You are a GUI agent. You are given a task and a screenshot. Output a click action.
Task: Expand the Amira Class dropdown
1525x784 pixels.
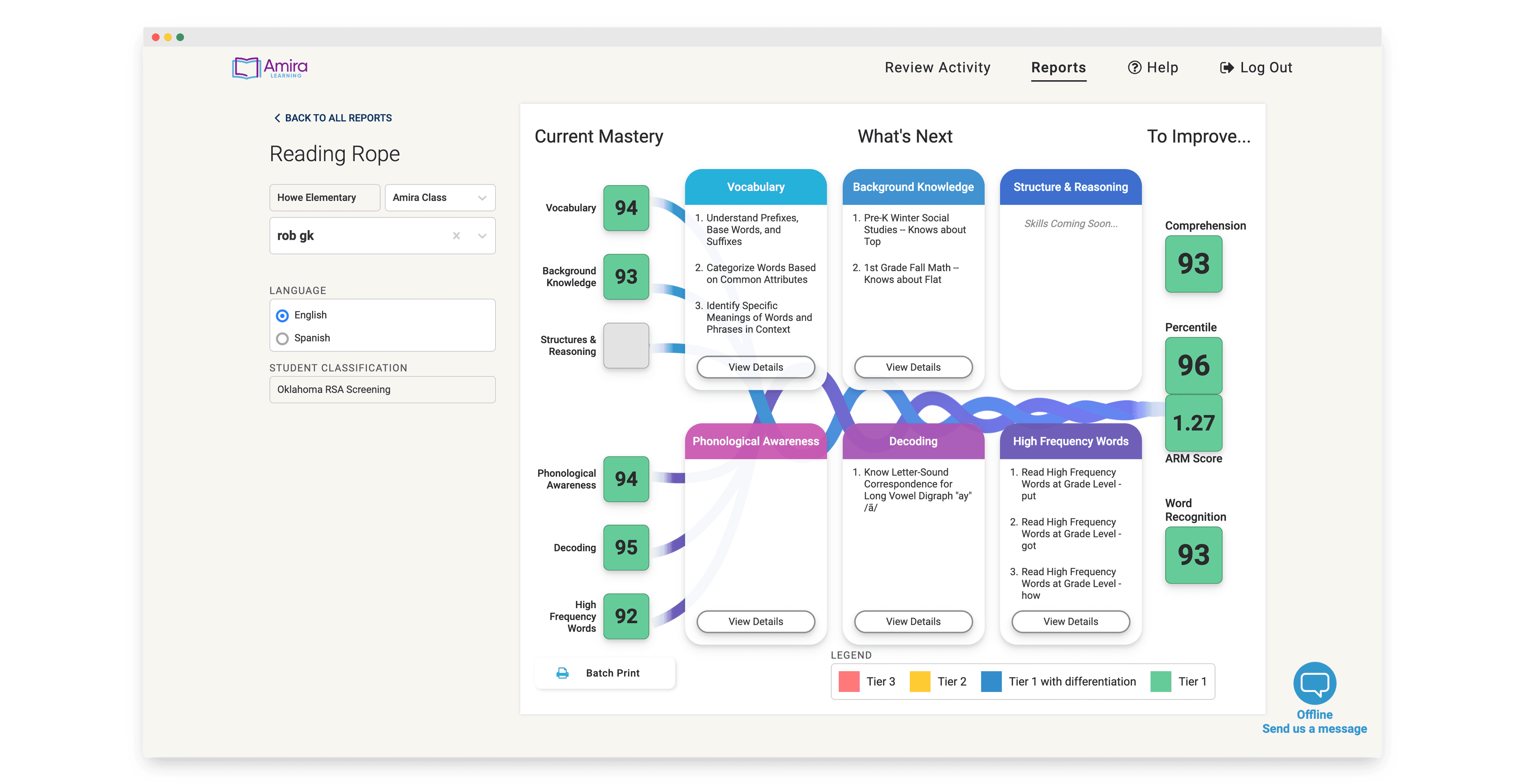(440, 198)
